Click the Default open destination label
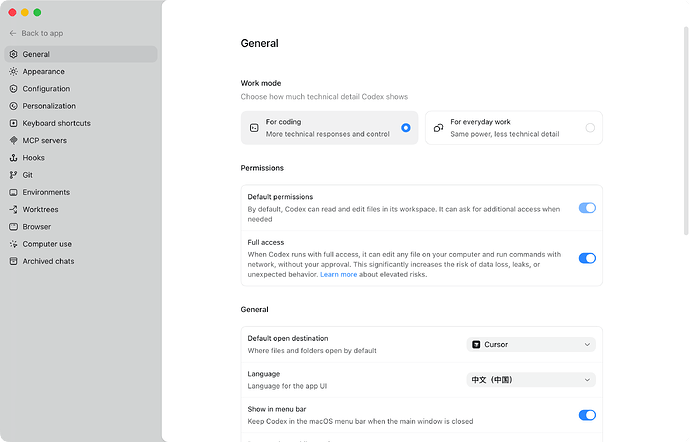Viewport: 690px width, 442px height. [x=288, y=338]
